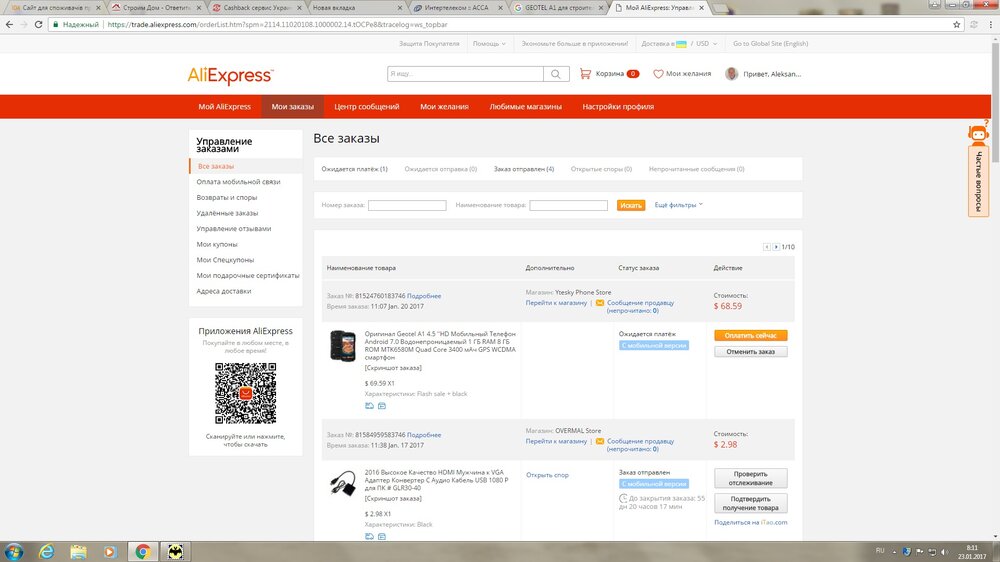Open File Explorer from taskbar
Image resolution: width=1000 pixels, height=562 pixels.
click(x=78, y=552)
